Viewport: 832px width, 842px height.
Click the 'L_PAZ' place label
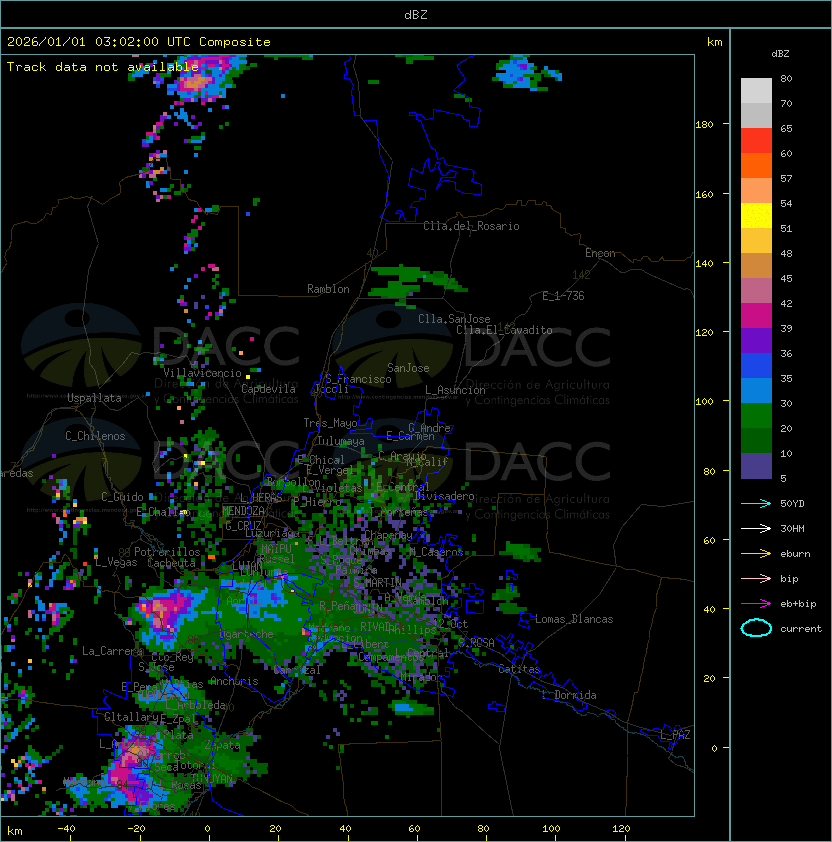click(x=675, y=735)
